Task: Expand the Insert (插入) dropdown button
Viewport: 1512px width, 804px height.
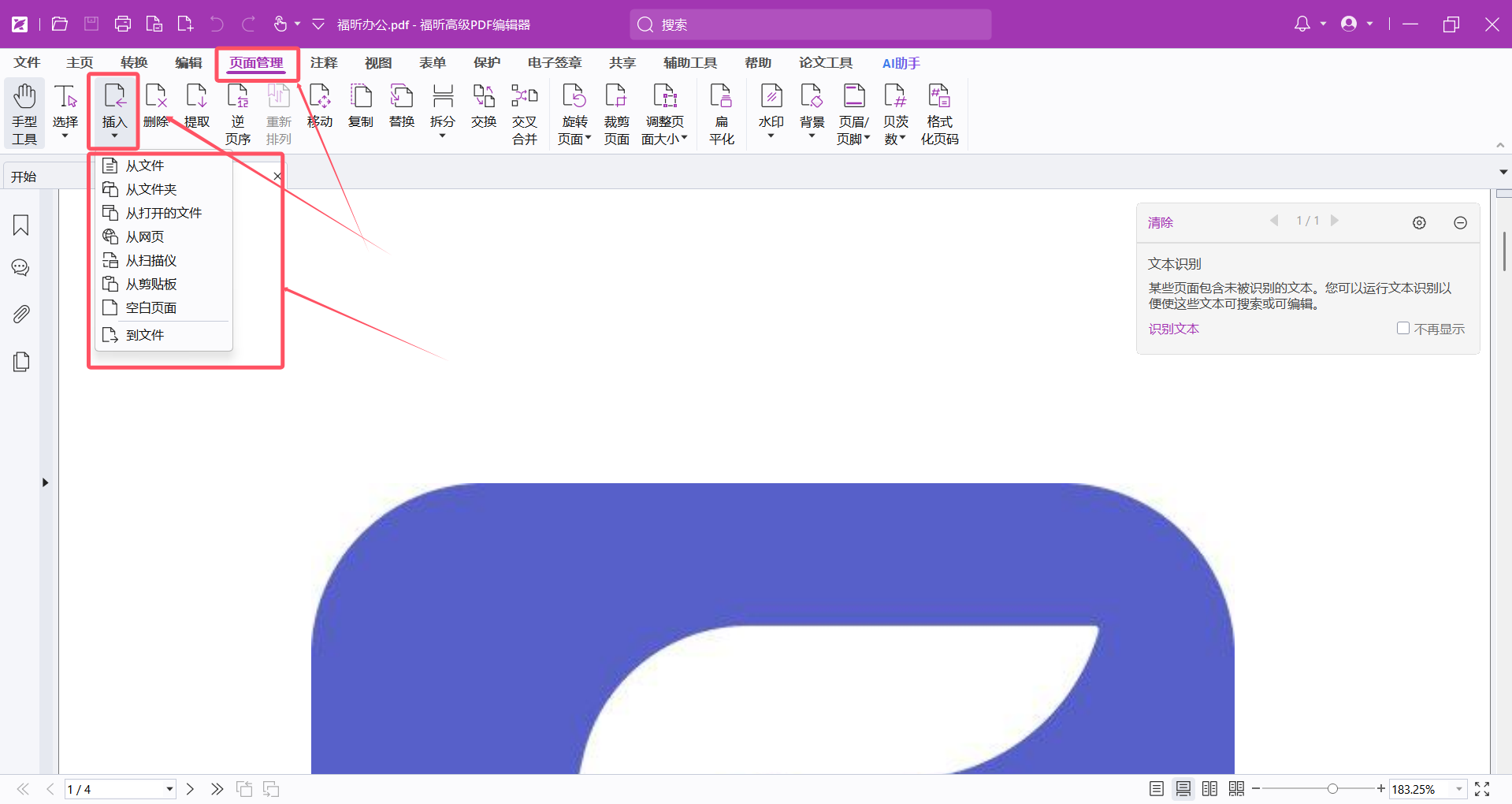Action: pyautogui.click(x=114, y=136)
